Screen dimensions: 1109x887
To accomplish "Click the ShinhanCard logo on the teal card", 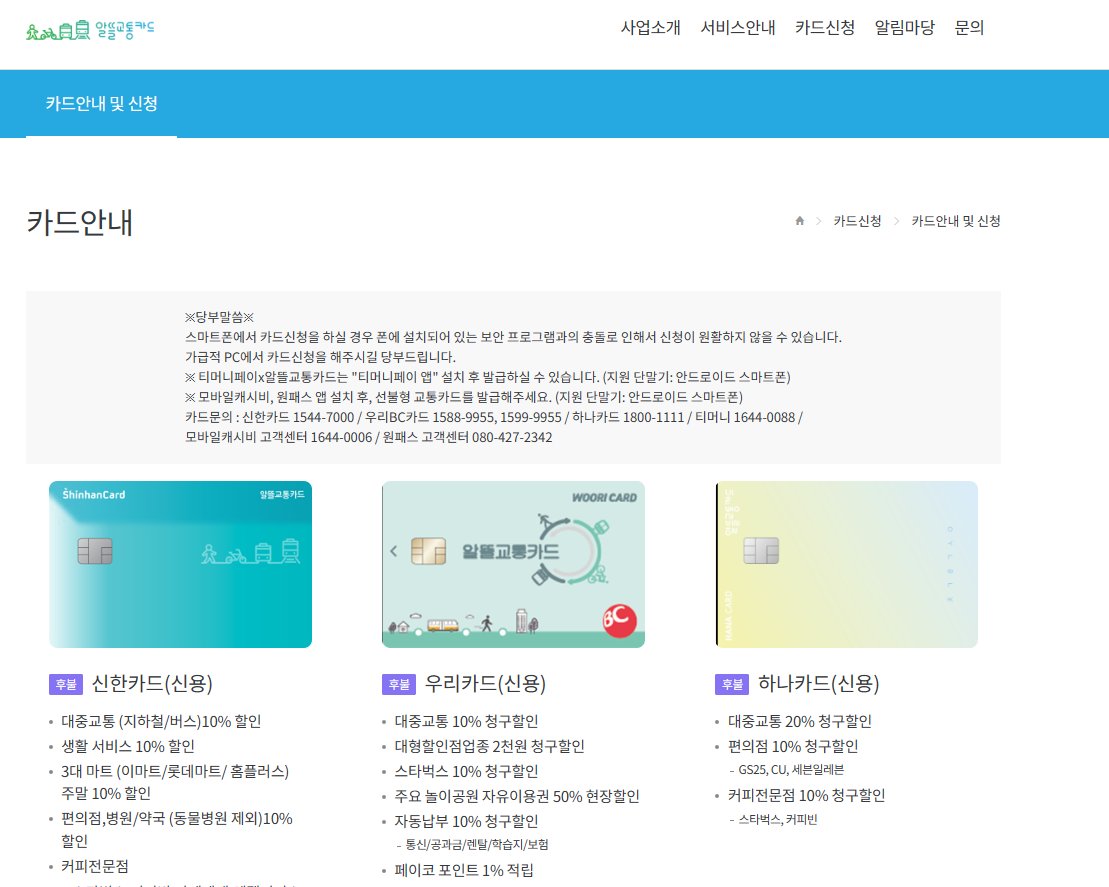I will (93, 494).
